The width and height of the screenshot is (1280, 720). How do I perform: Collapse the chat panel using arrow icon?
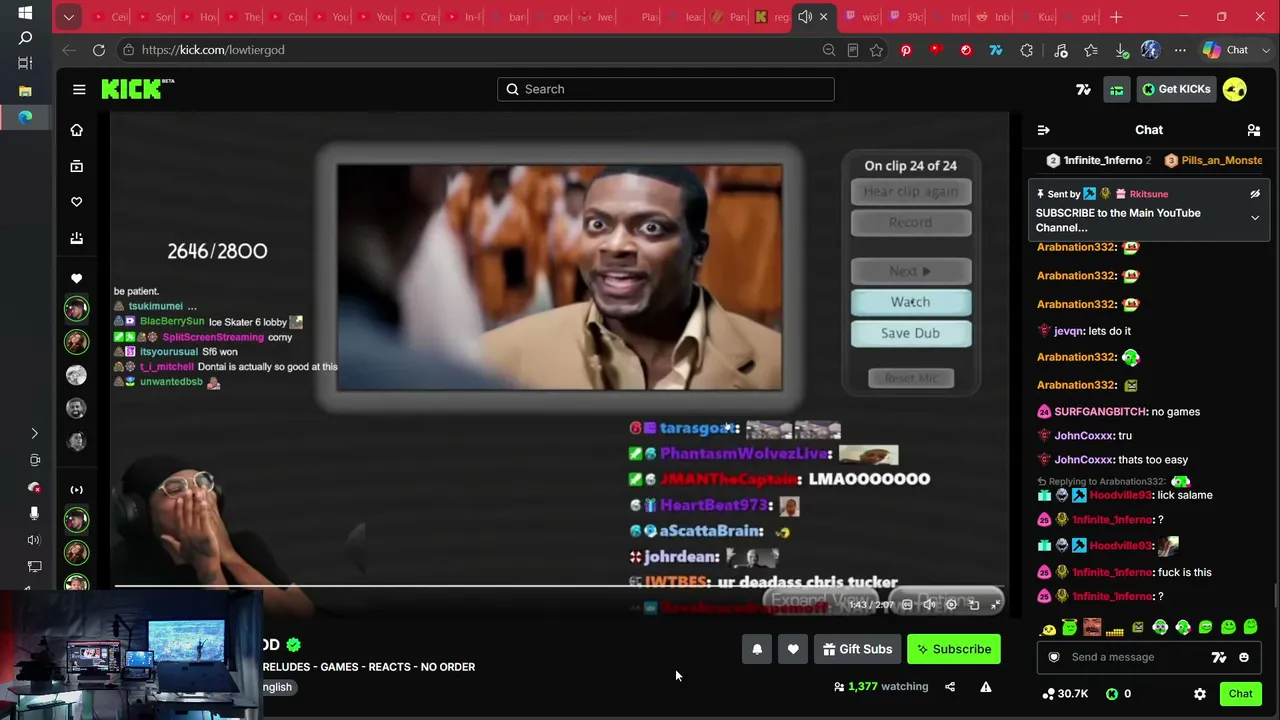[x=1043, y=130]
